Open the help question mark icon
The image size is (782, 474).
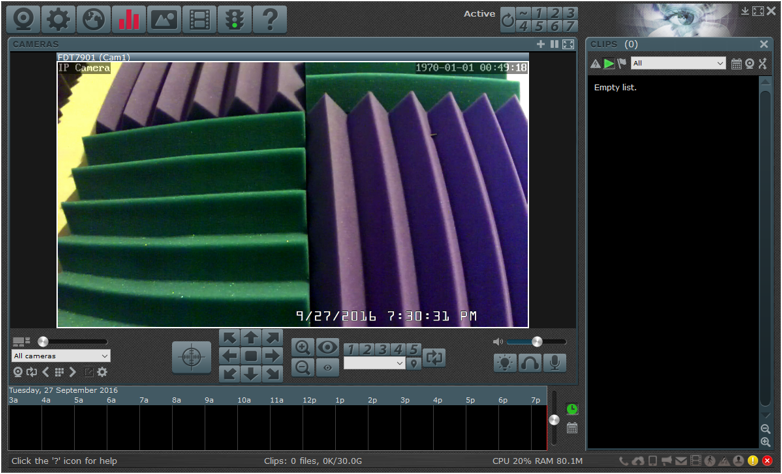[268, 18]
